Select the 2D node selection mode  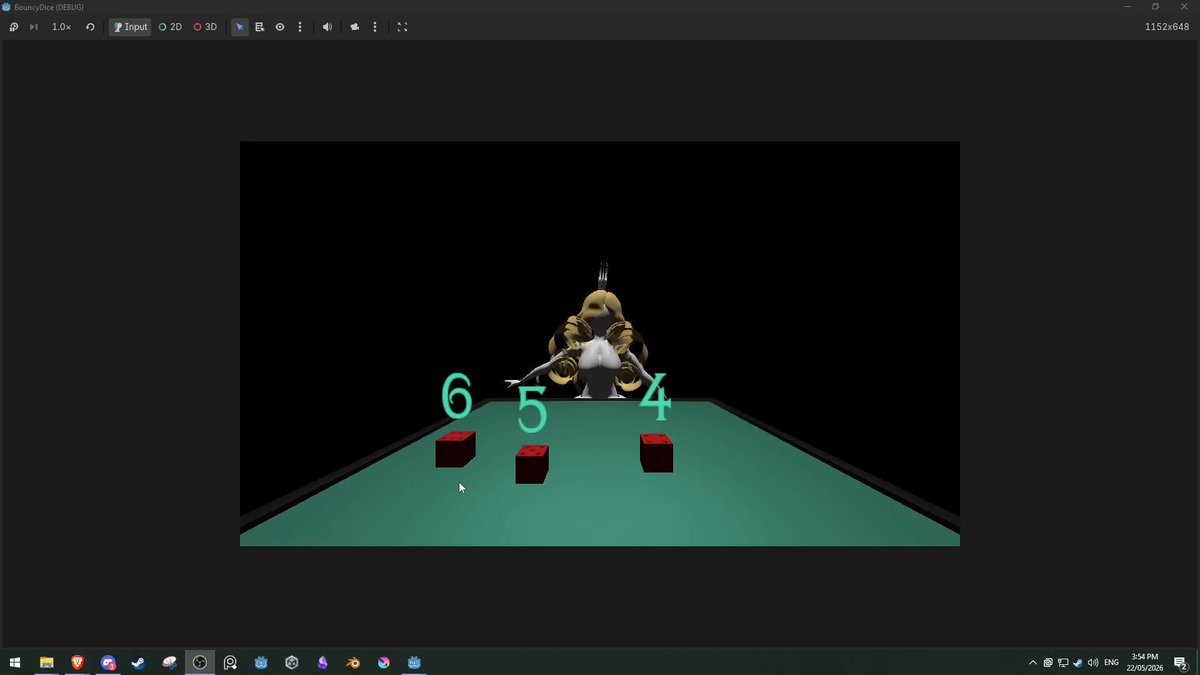pyautogui.click(x=170, y=27)
